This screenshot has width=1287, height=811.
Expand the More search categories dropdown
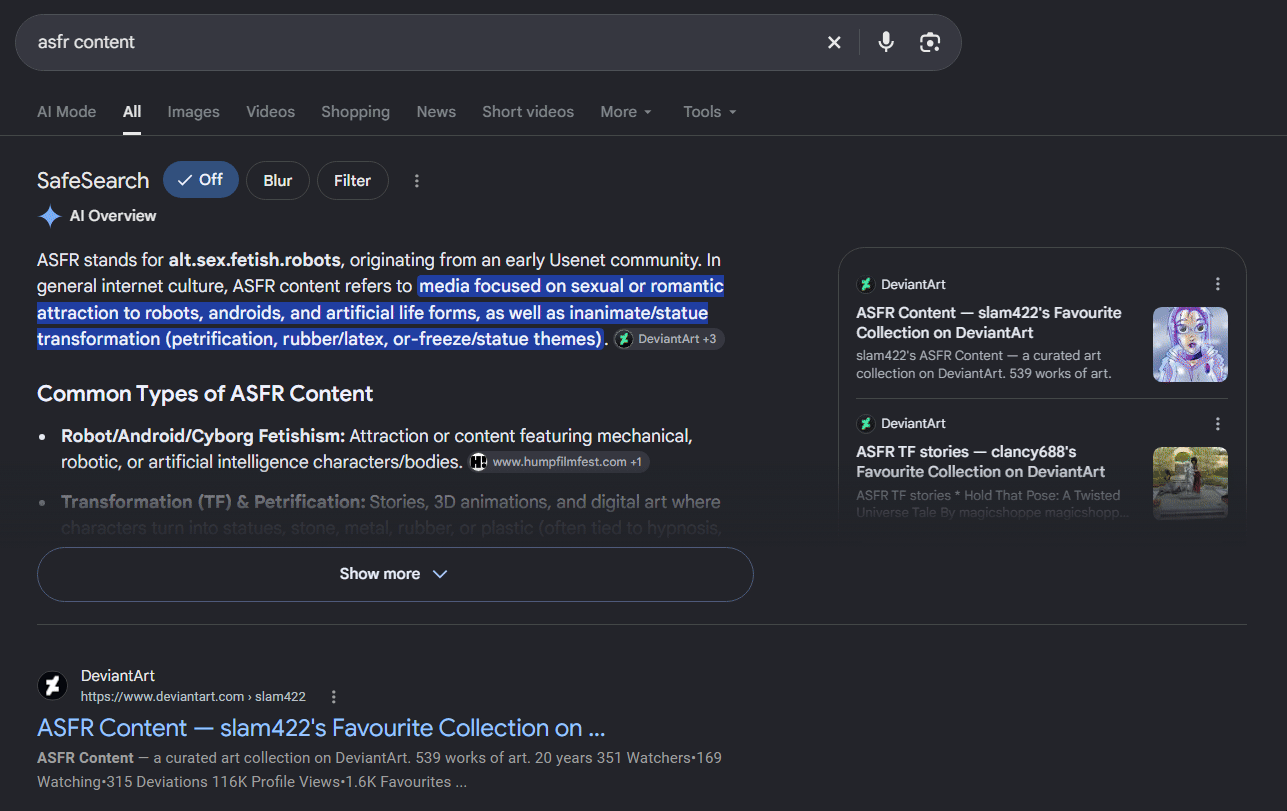point(626,112)
